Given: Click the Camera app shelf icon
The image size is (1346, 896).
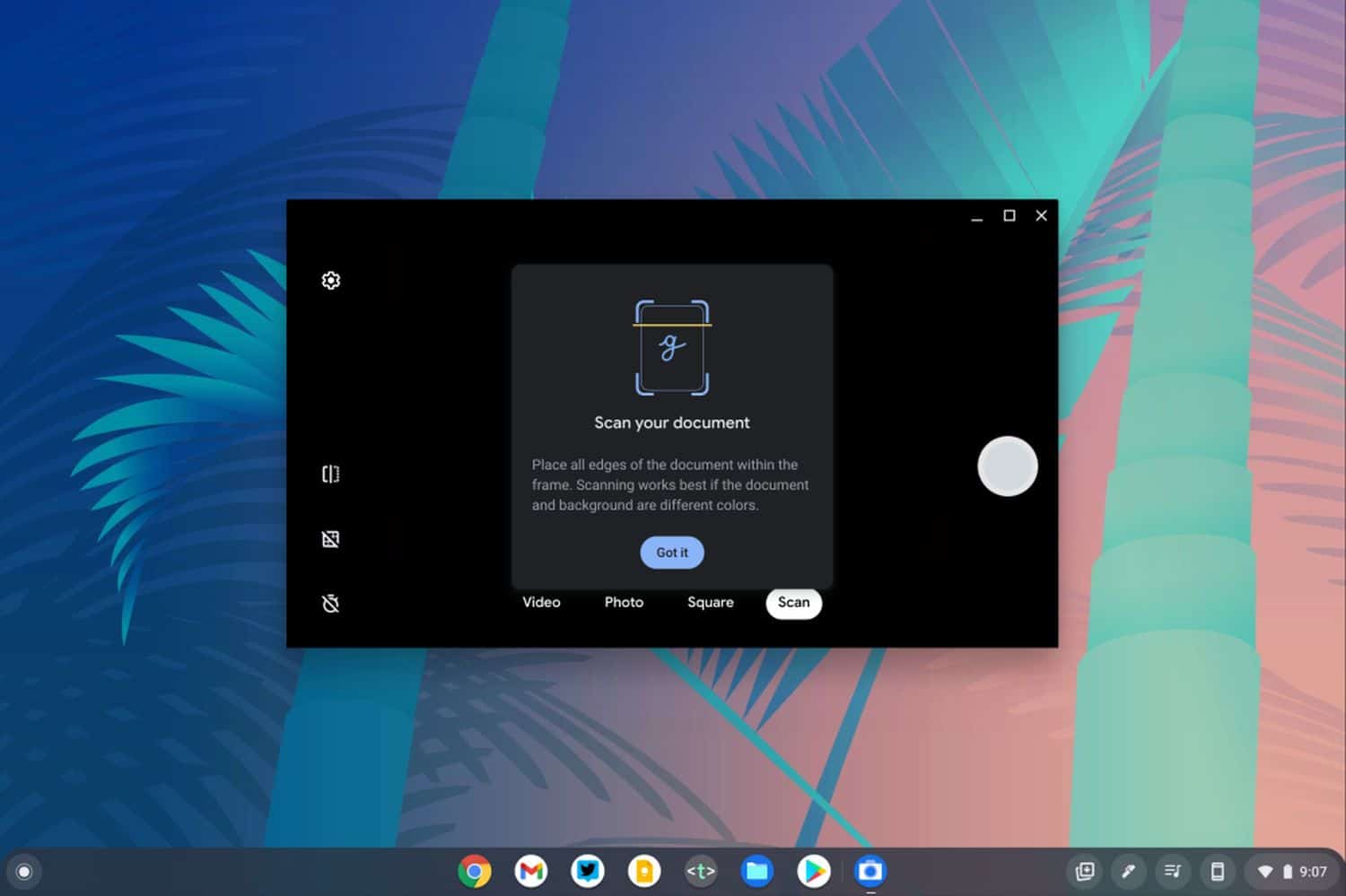Looking at the screenshot, I should (x=870, y=871).
